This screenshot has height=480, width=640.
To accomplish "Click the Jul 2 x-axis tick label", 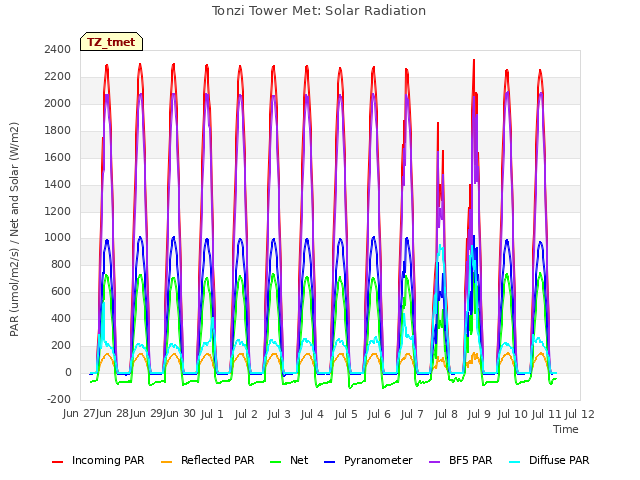I will point(246,414).
